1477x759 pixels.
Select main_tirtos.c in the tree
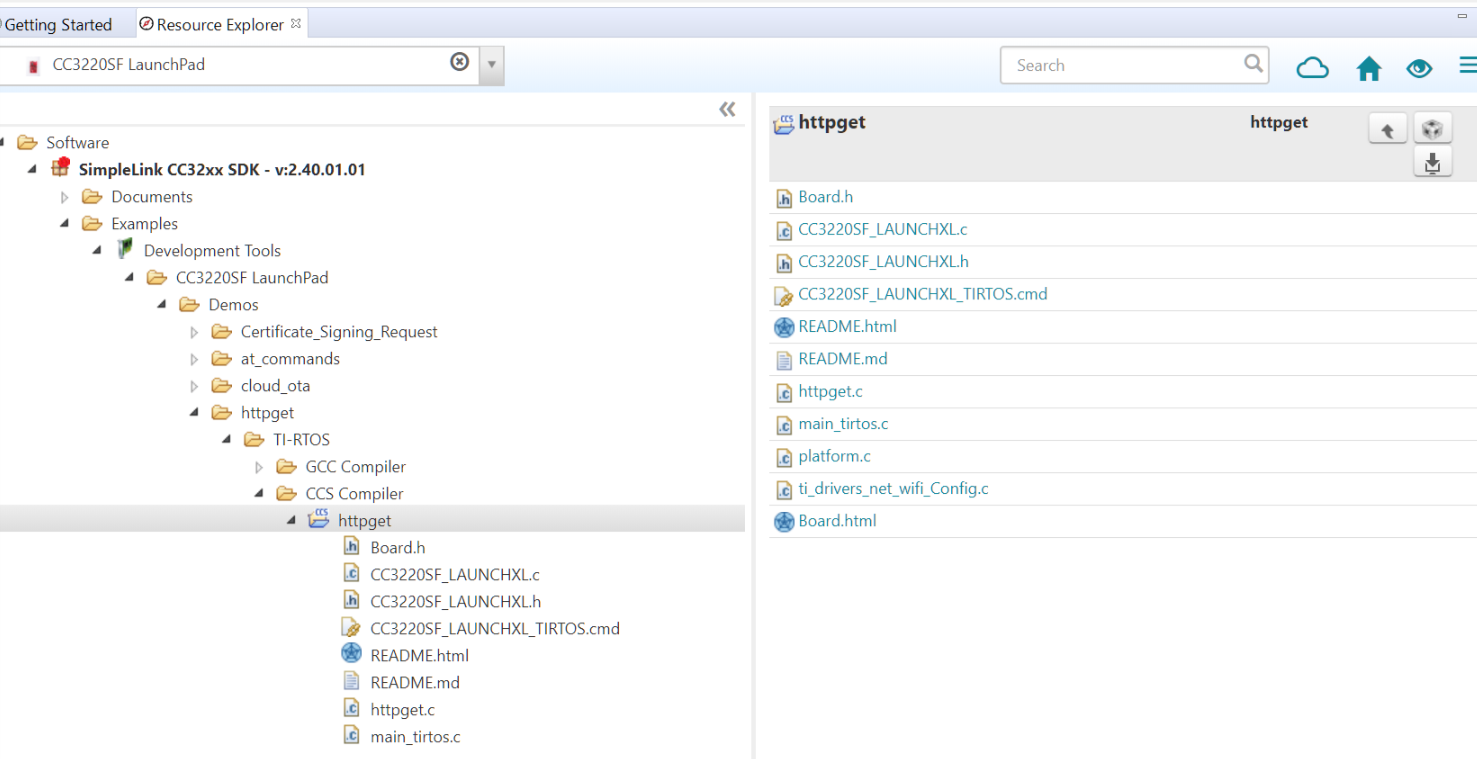(x=415, y=737)
